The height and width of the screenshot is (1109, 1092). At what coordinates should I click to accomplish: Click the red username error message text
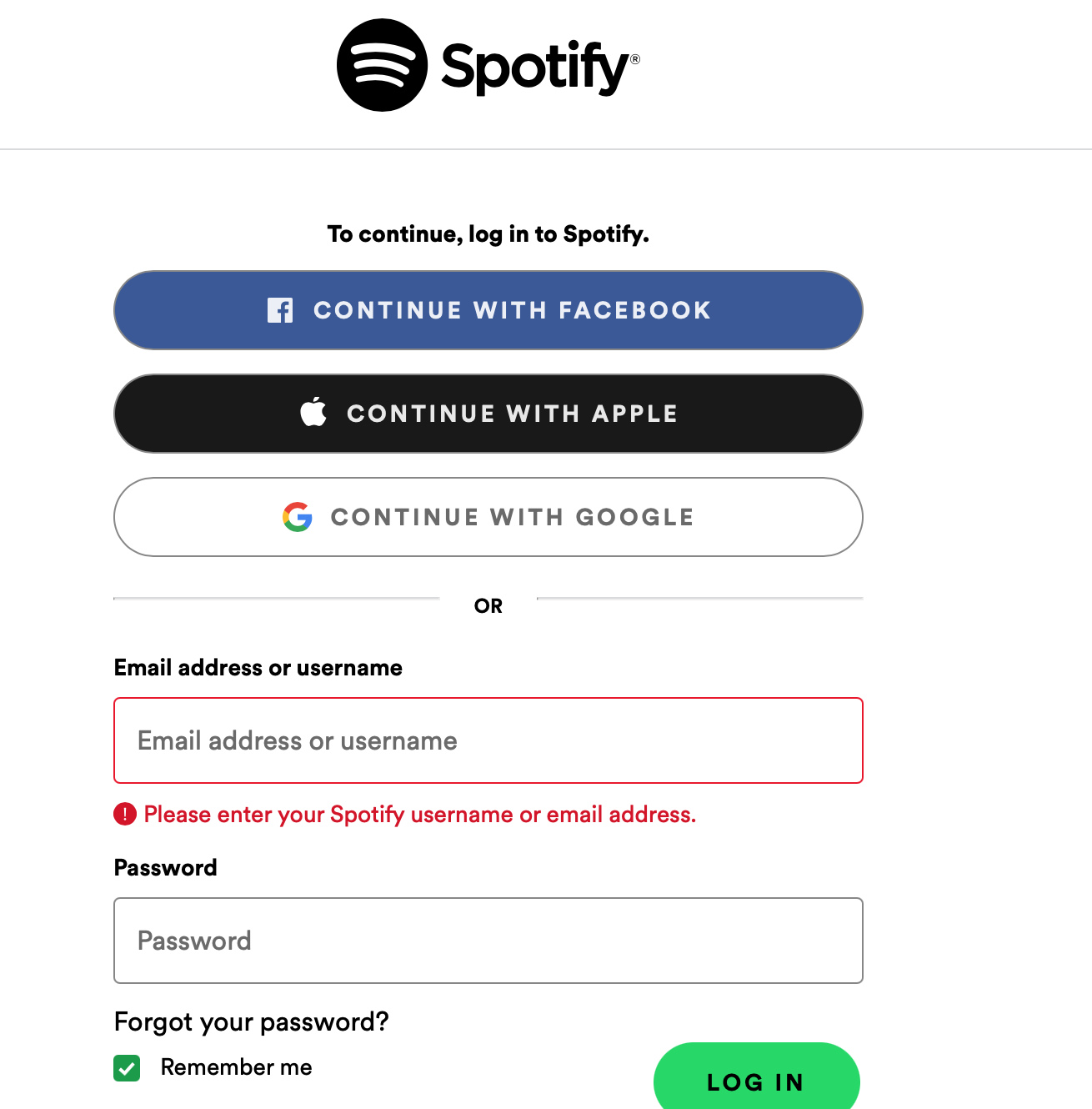pos(420,815)
